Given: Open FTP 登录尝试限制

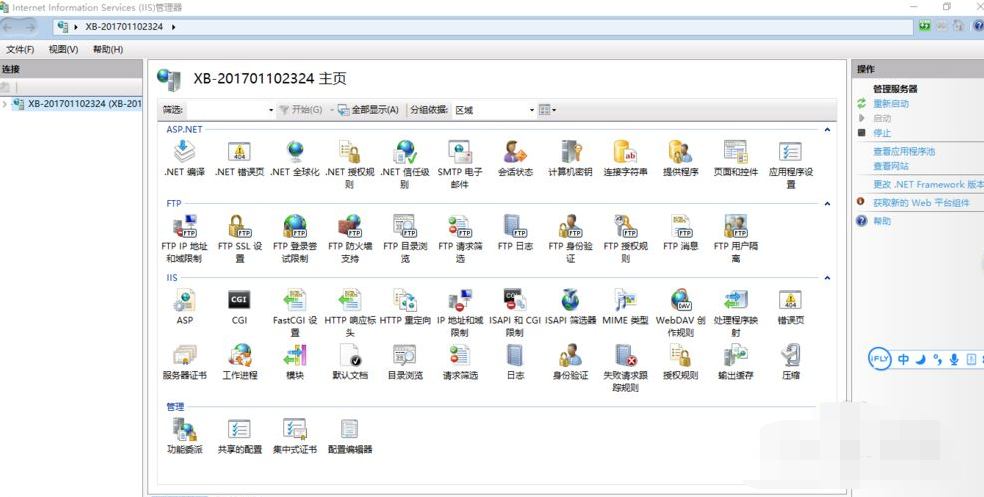Looking at the screenshot, I should pyautogui.click(x=294, y=238).
